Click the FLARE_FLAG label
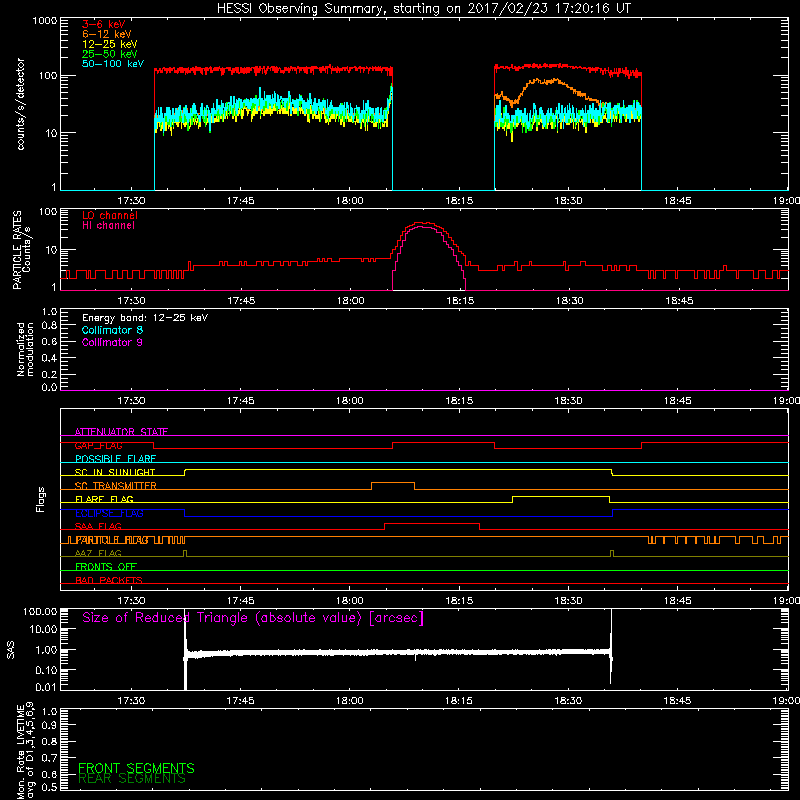Viewport: 800px width, 800px height. pyautogui.click(x=104, y=499)
